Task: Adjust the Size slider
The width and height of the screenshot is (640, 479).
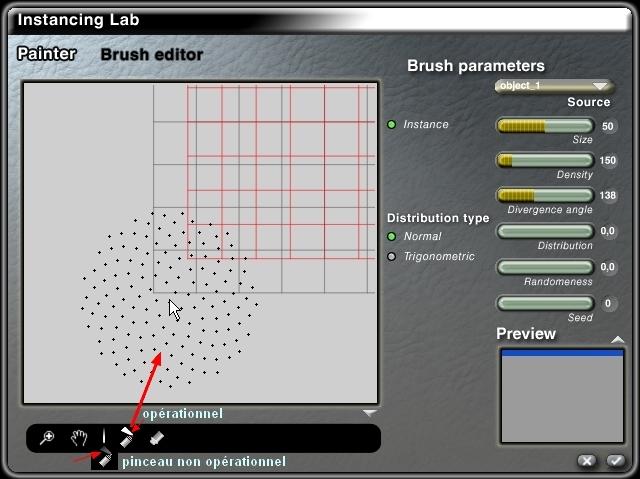Action: (x=545, y=126)
